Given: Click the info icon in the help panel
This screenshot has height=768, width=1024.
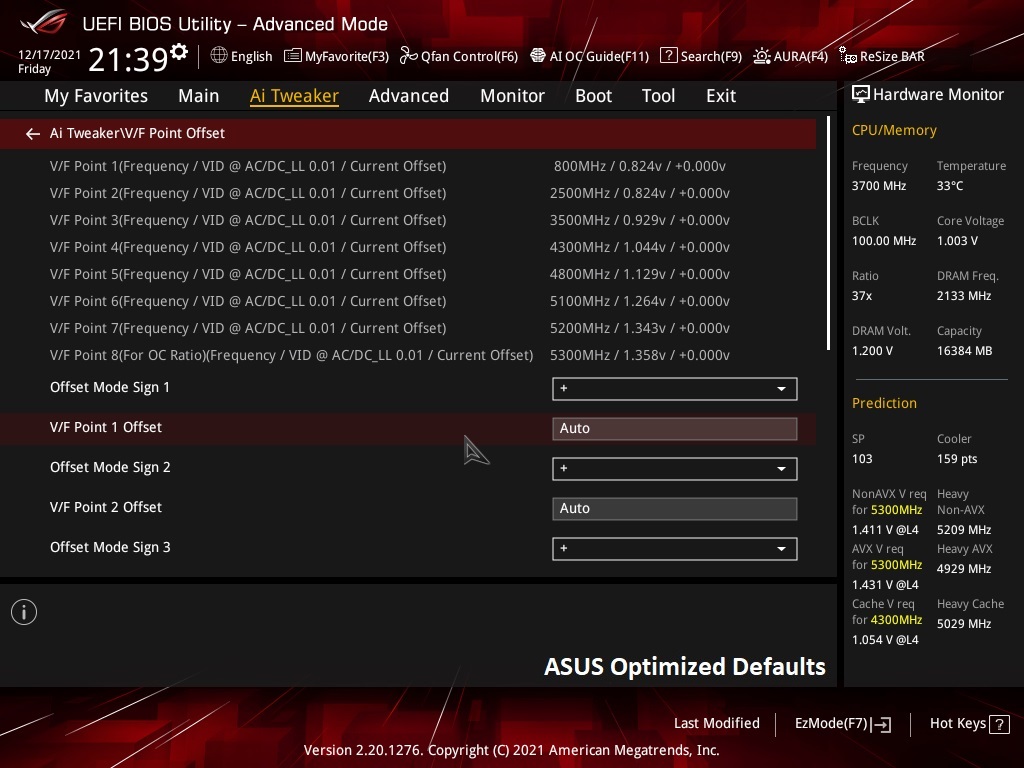Looking at the screenshot, I should [x=24, y=612].
